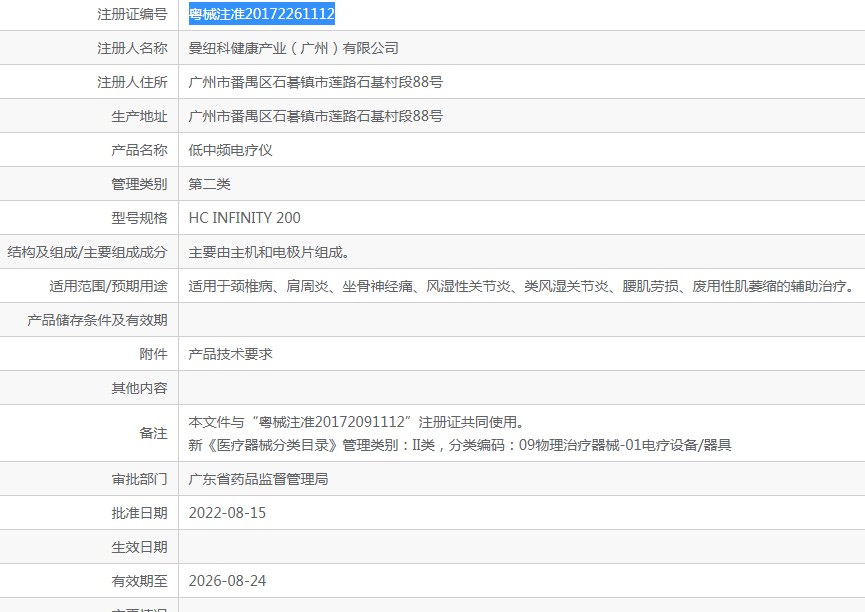Click the 审批部门 label
The image size is (865, 612).
[140, 479]
